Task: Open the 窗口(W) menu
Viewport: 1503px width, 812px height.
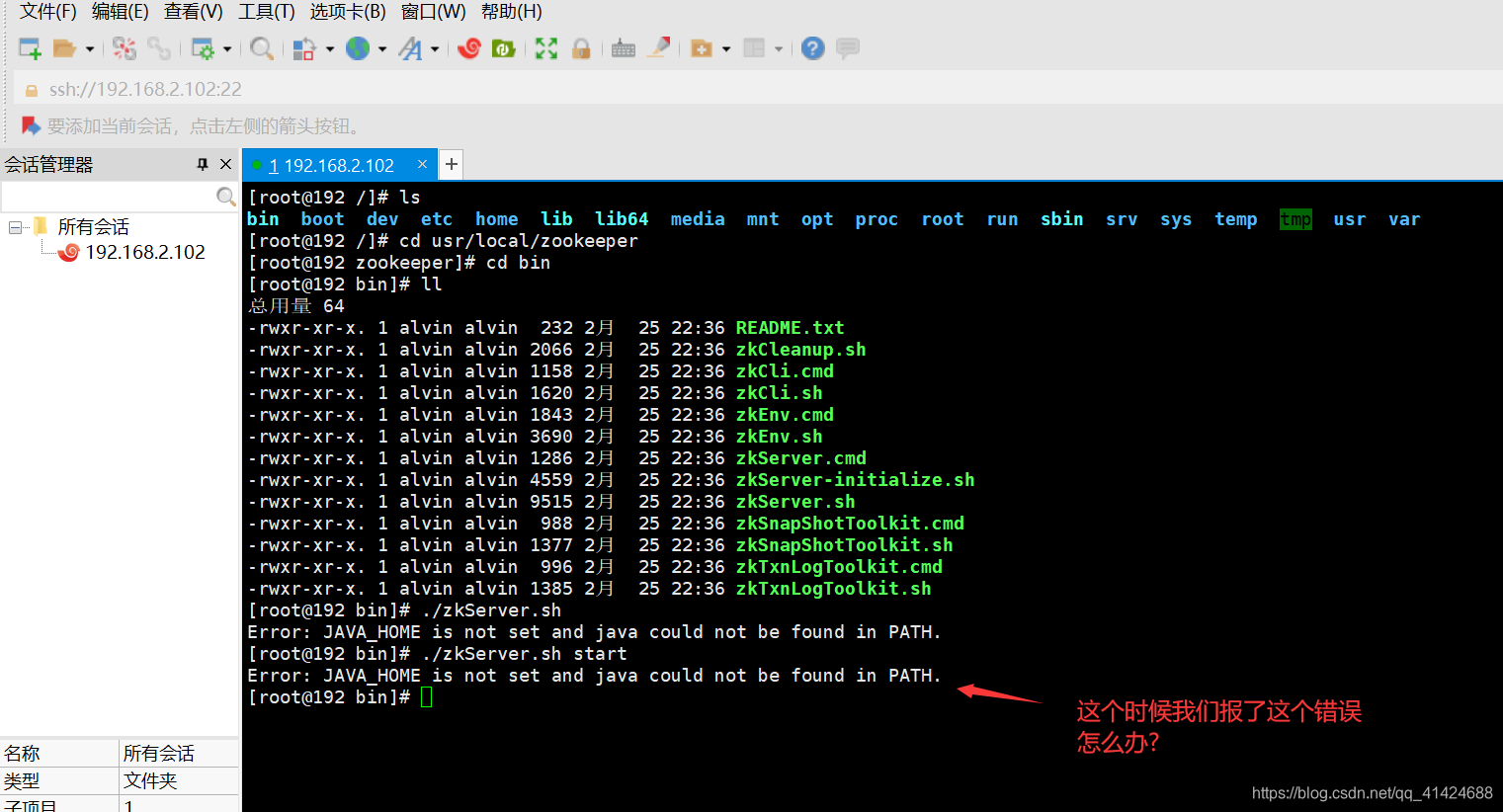Action: tap(433, 12)
